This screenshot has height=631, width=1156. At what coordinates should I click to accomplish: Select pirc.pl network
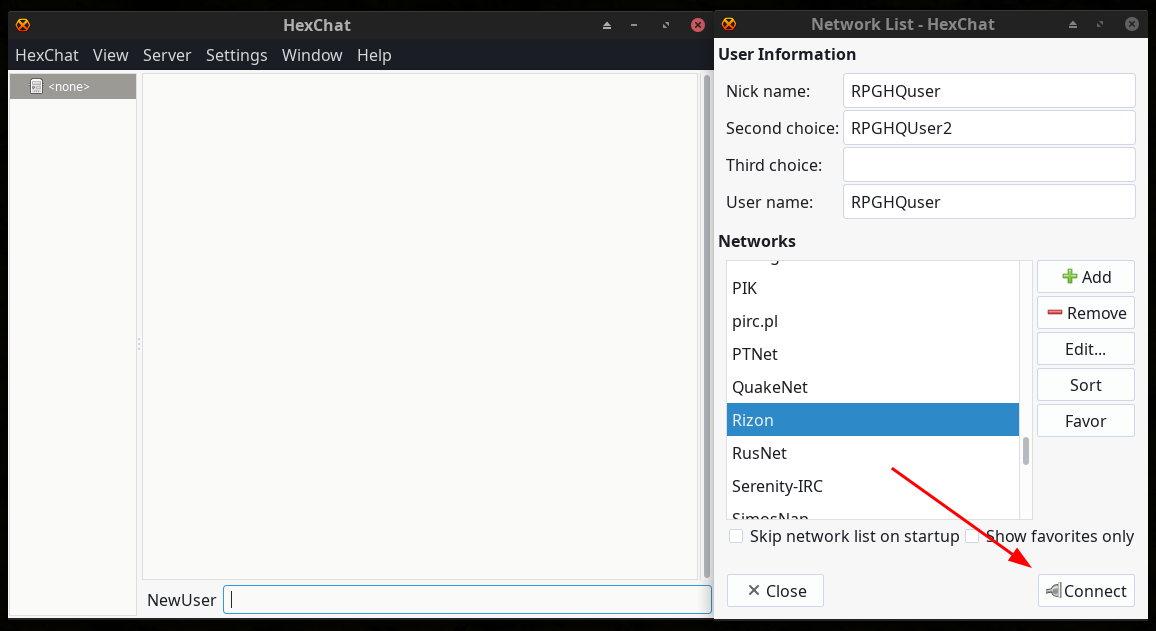[x=873, y=321]
